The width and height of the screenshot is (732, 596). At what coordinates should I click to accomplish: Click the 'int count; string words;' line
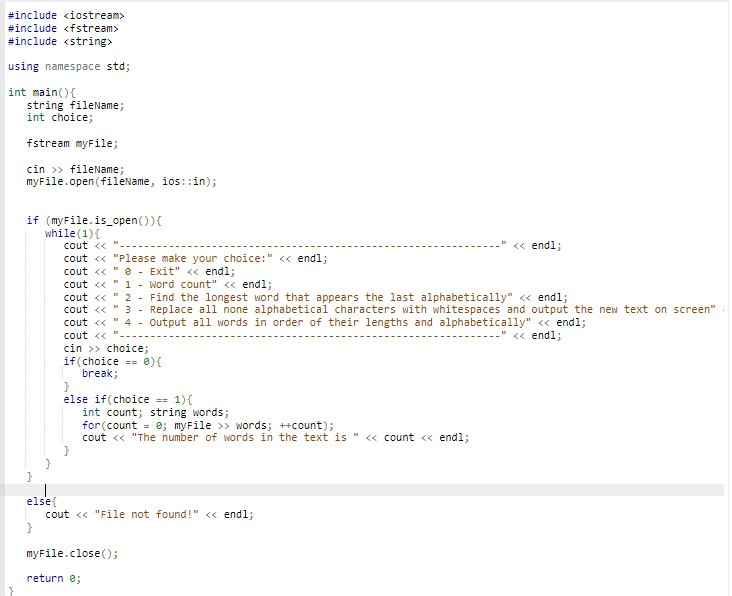coord(155,413)
